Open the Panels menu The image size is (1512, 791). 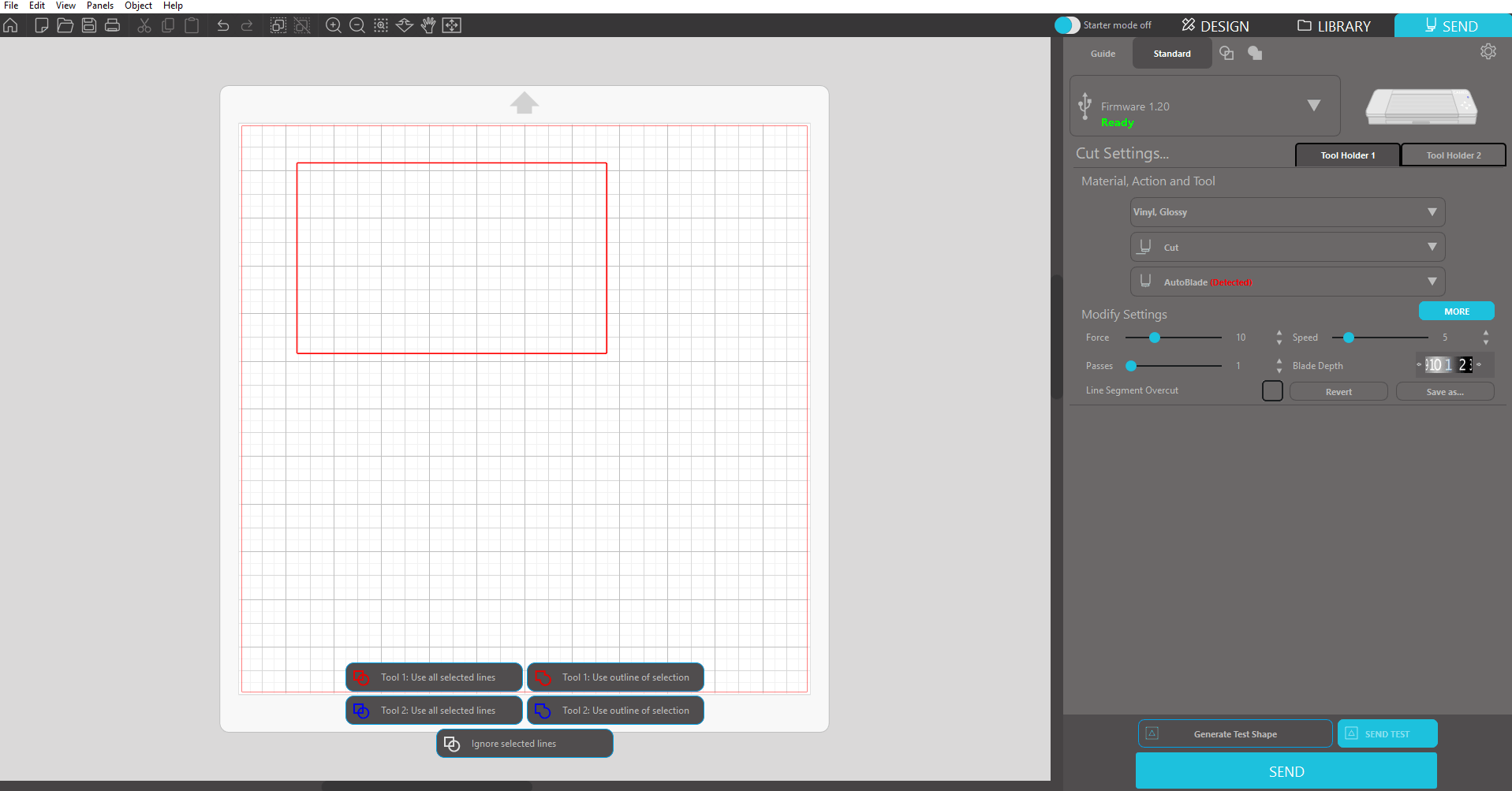(99, 6)
